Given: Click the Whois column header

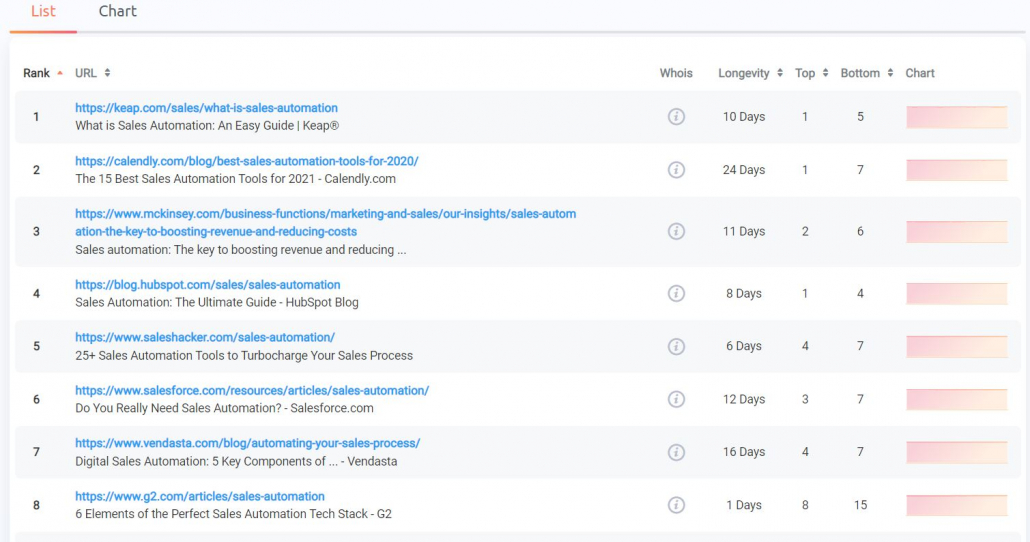Looking at the screenshot, I should pyautogui.click(x=676, y=73).
